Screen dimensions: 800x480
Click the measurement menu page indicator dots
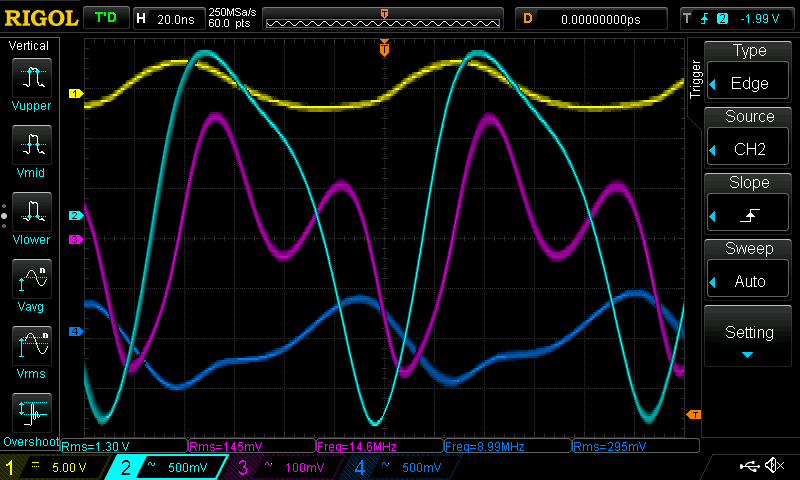[x=4, y=216]
